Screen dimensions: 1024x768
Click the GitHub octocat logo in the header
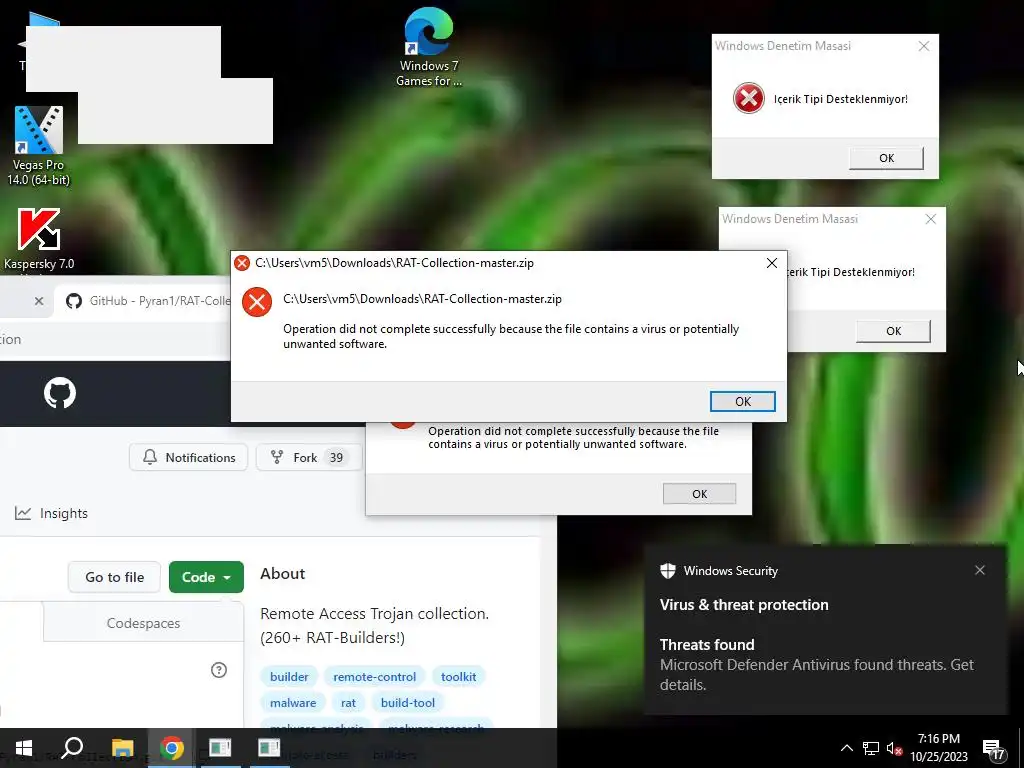60,393
